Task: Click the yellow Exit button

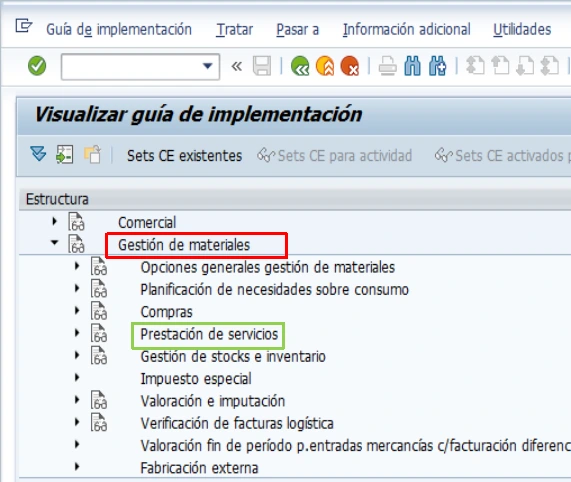Action: coord(325,66)
